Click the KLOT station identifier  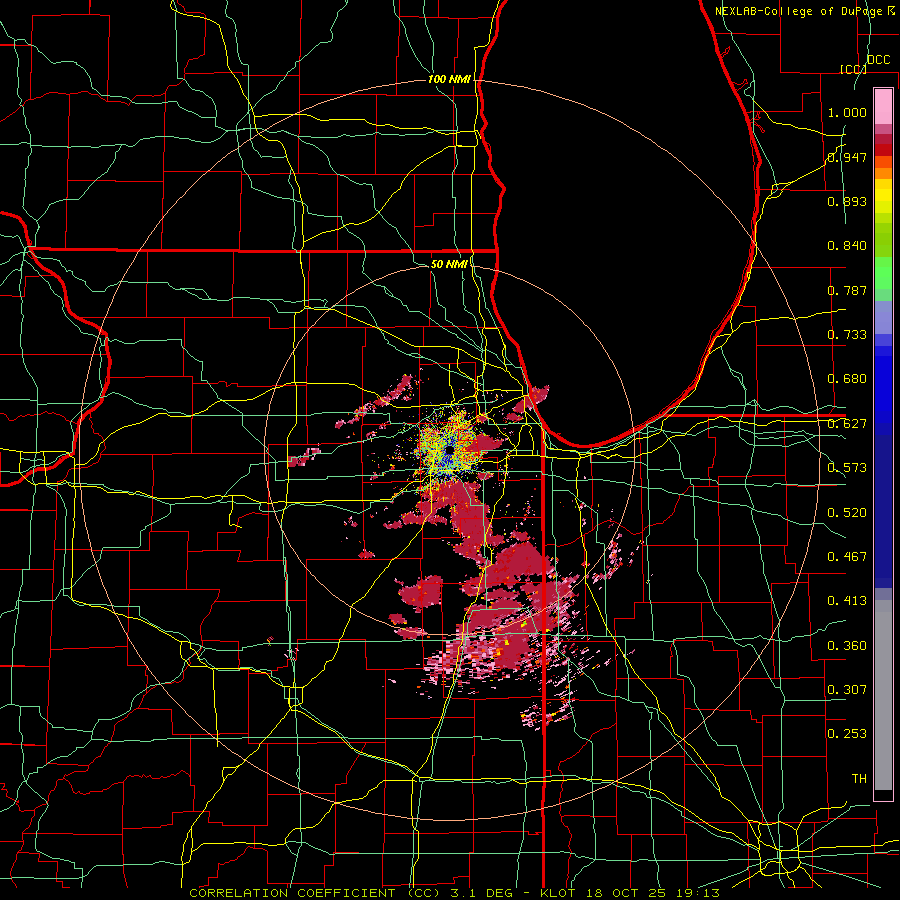click(x=557, y=893)
